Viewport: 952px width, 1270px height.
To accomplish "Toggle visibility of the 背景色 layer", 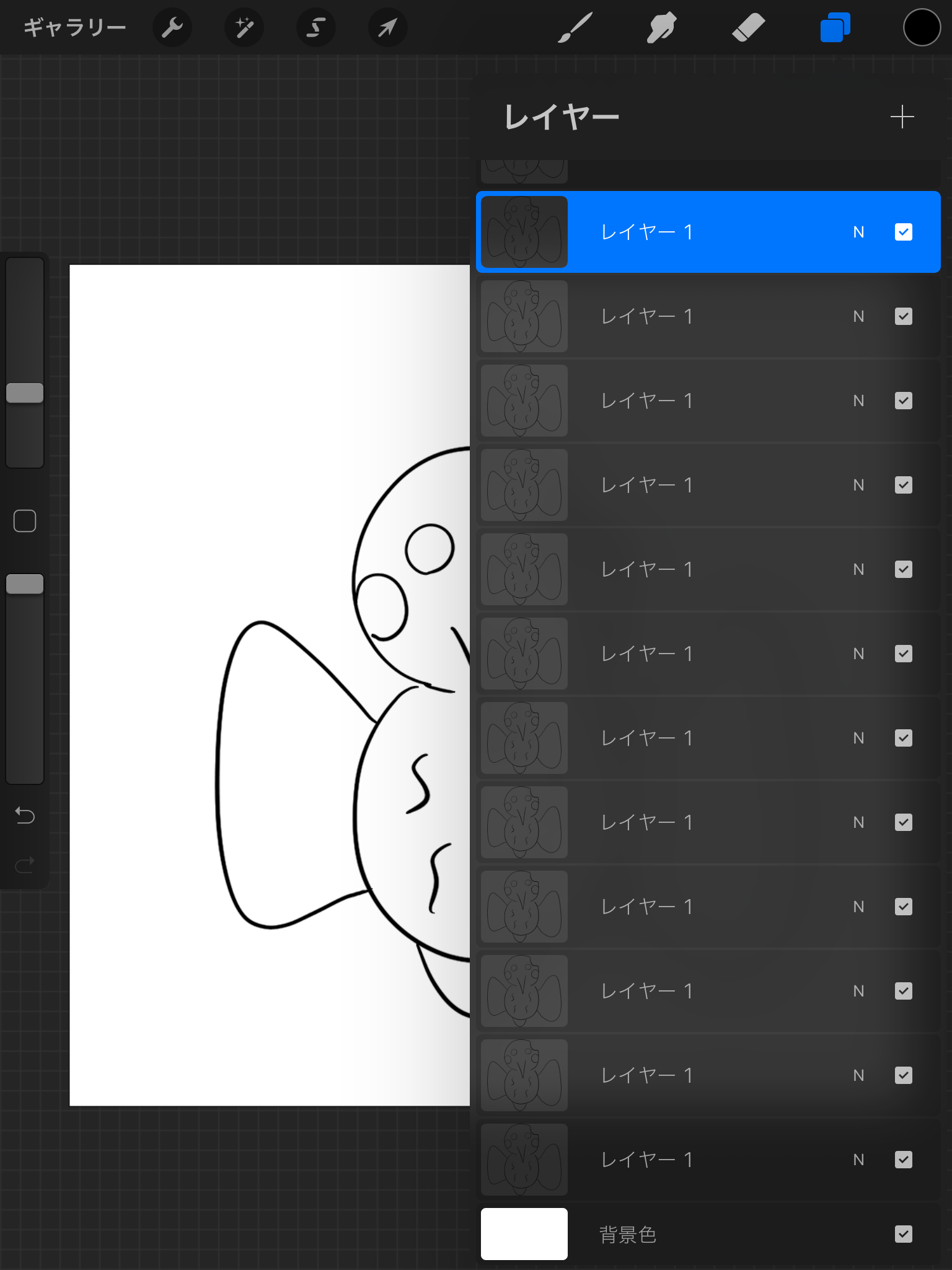I will (x=904, y=1234).
